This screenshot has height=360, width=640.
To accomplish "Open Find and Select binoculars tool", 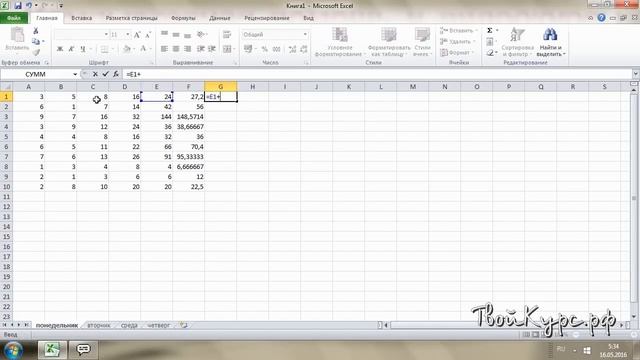I will pyautogui.click(x=550, y=42).
